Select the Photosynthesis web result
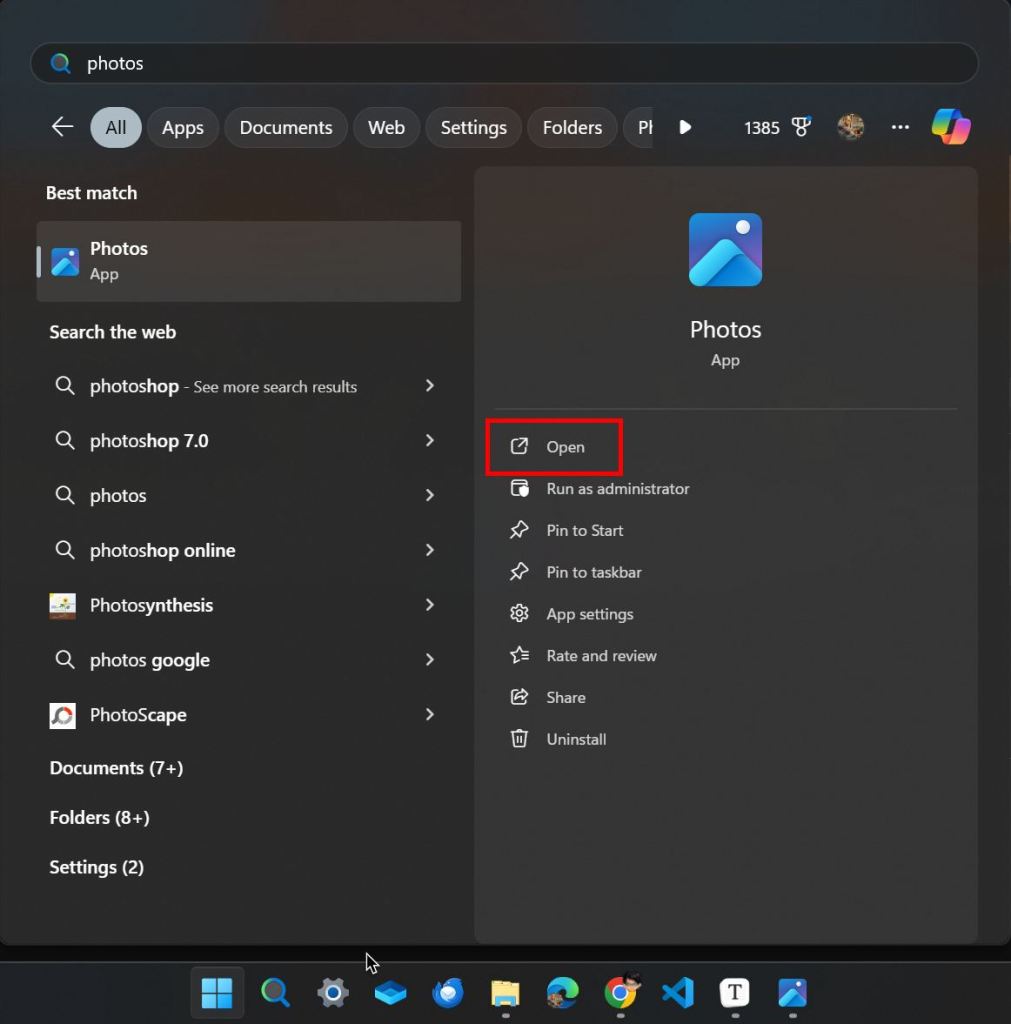This screenshot has height=1024, width=1011. 152,606
